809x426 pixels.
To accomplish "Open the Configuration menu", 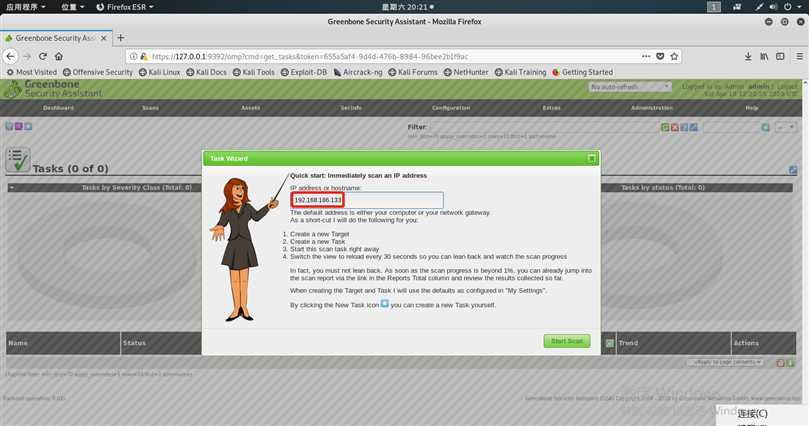I will pos(451,108).
